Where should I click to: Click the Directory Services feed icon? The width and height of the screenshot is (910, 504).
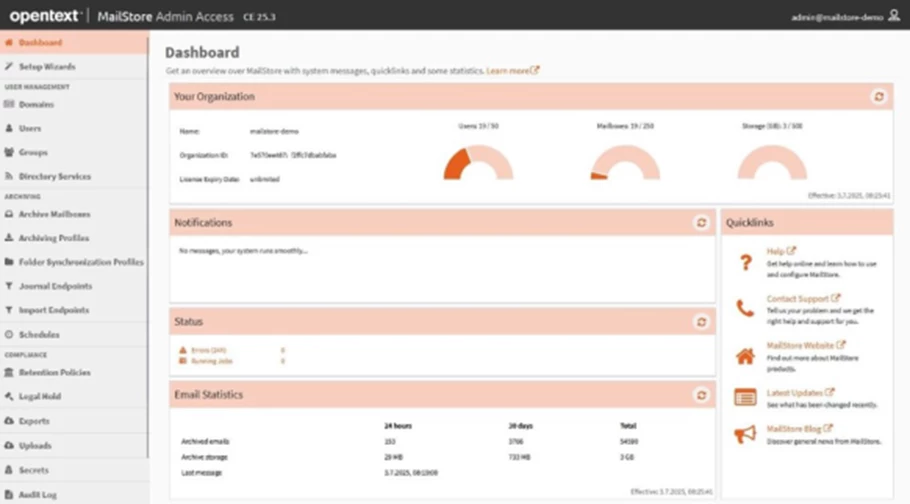point(9,176)
